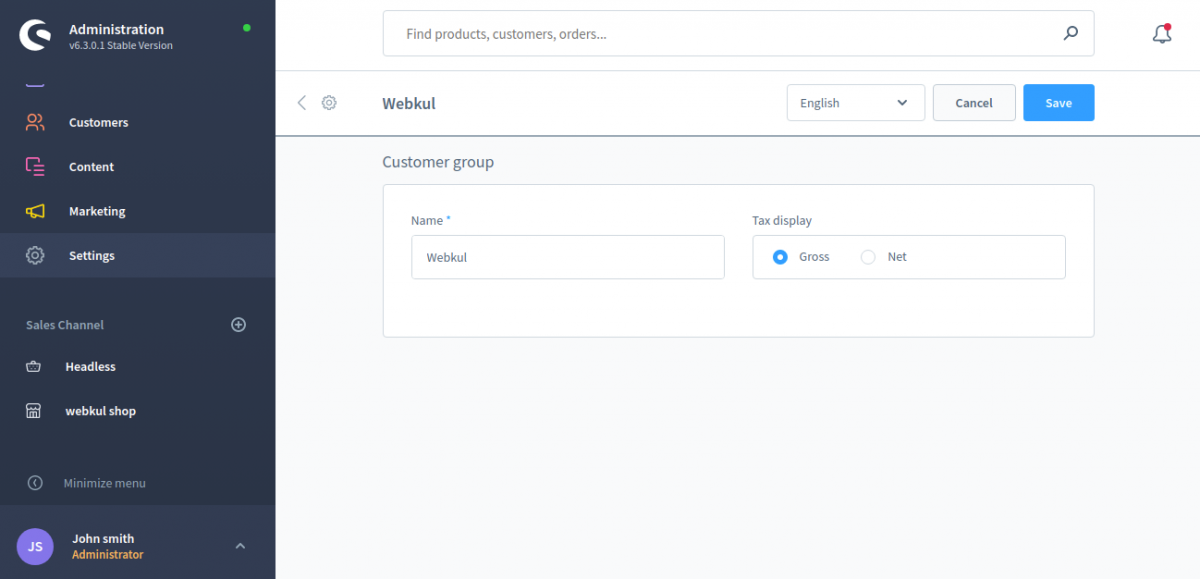Screen dimensions: 1200x579
Task: Open the Marketing menu
Action: tap(97, 212)
